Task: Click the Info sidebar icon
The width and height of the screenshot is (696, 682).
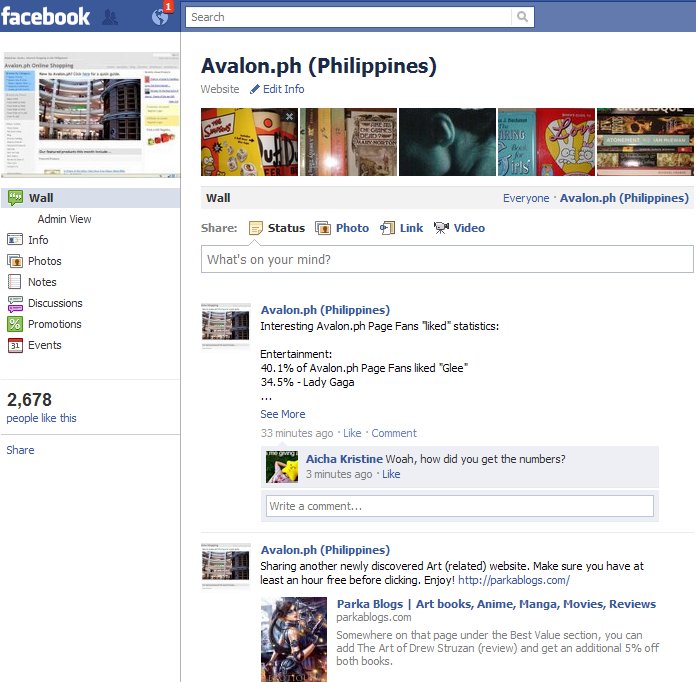Action: coord(15,240)
